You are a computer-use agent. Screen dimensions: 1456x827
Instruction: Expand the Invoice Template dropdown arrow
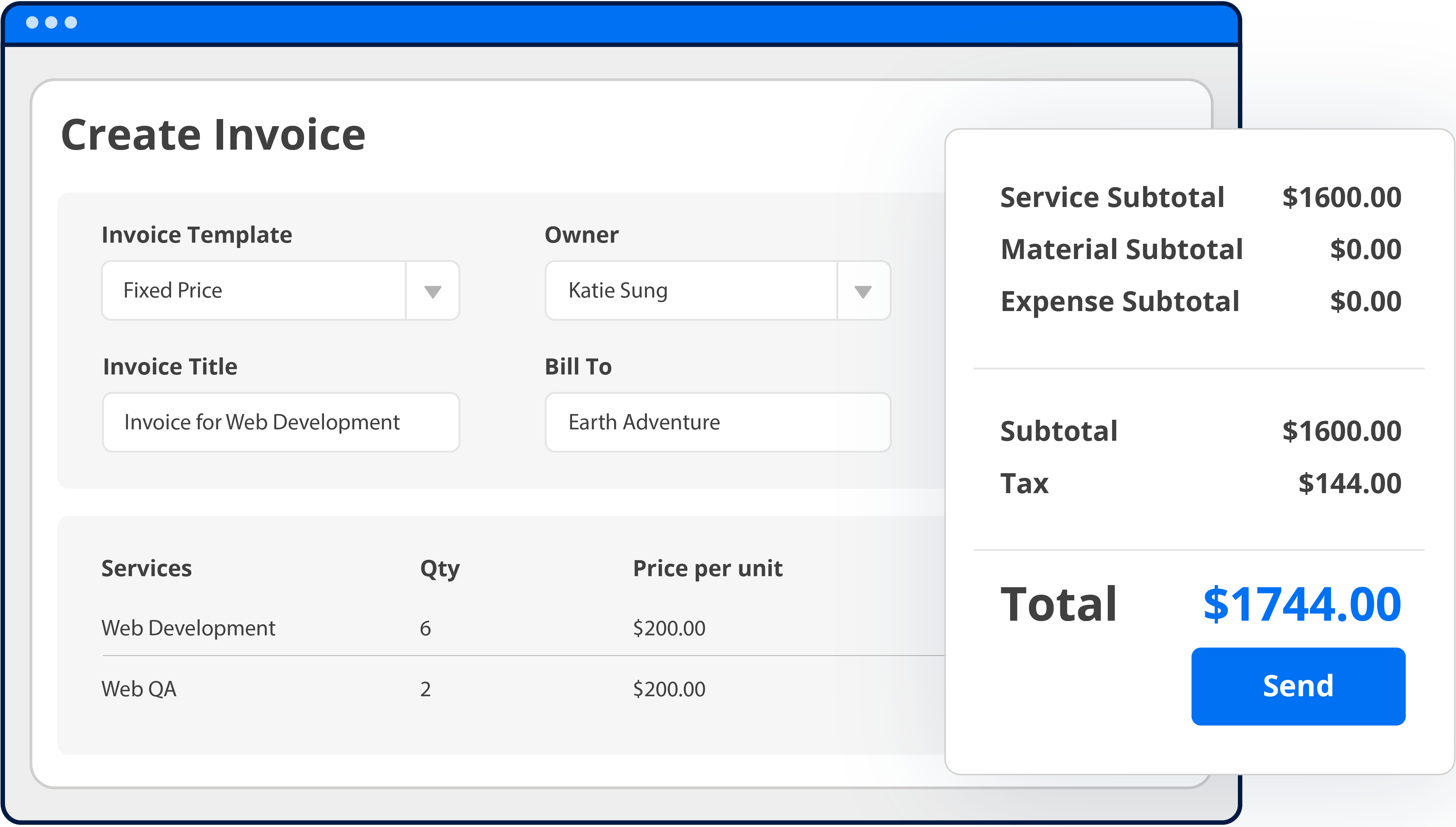(432, 291)
